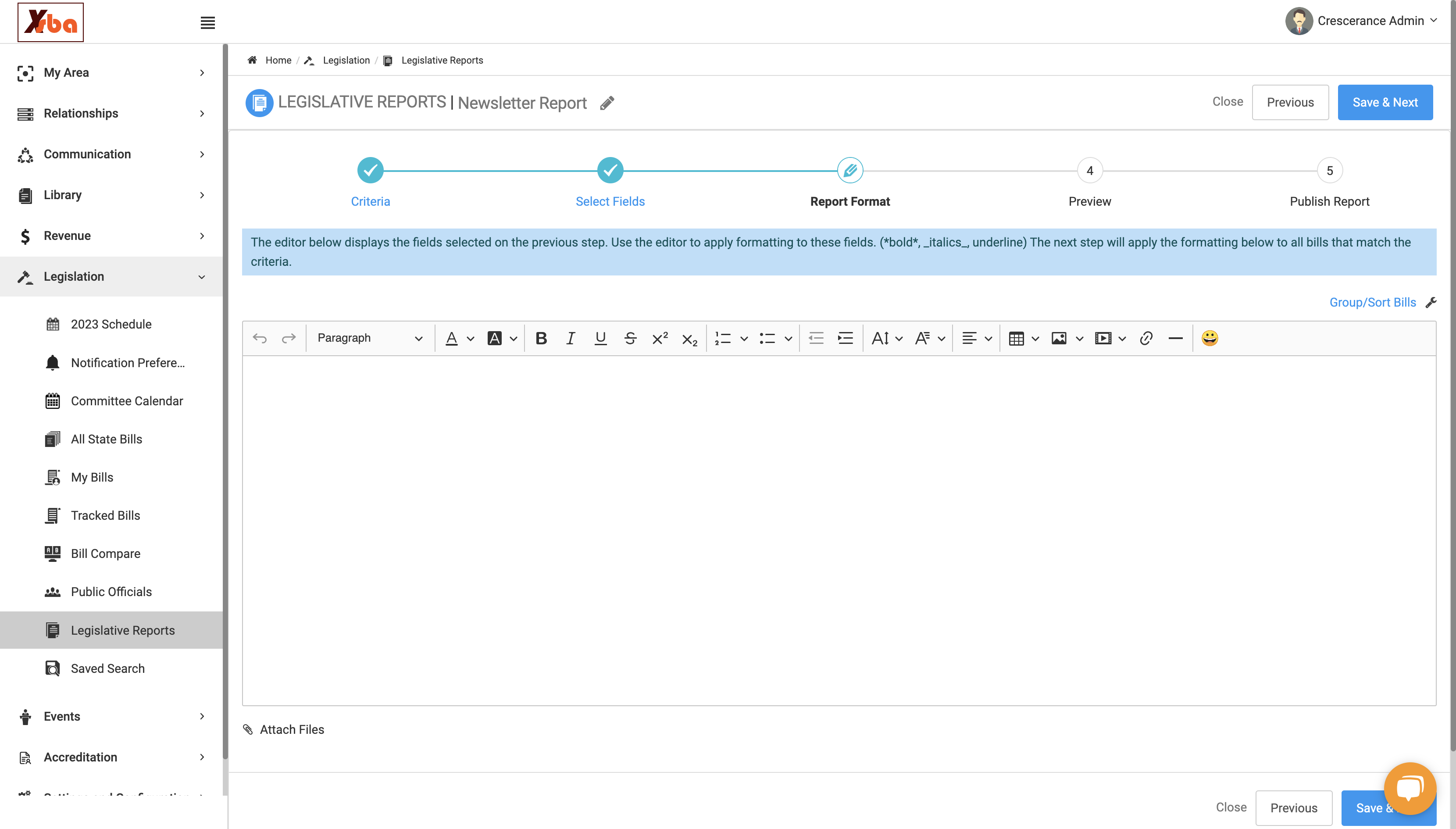Click the redo arrow in the editor toolbar
Image resolution: width=1456 pixels, height=829 pixels.
(x=289, y=338)
